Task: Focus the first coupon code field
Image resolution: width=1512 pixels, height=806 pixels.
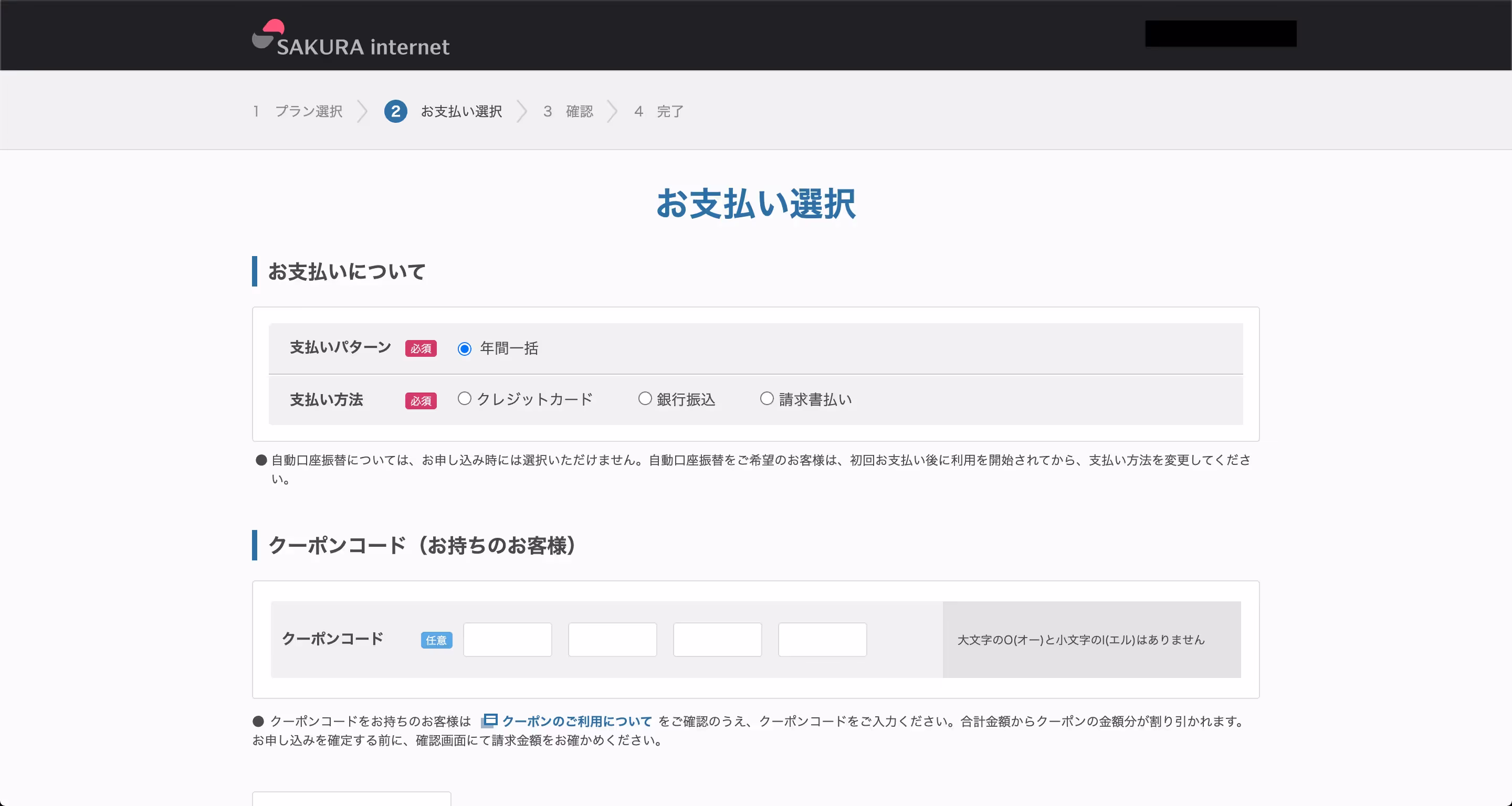Action: point(508,640)
